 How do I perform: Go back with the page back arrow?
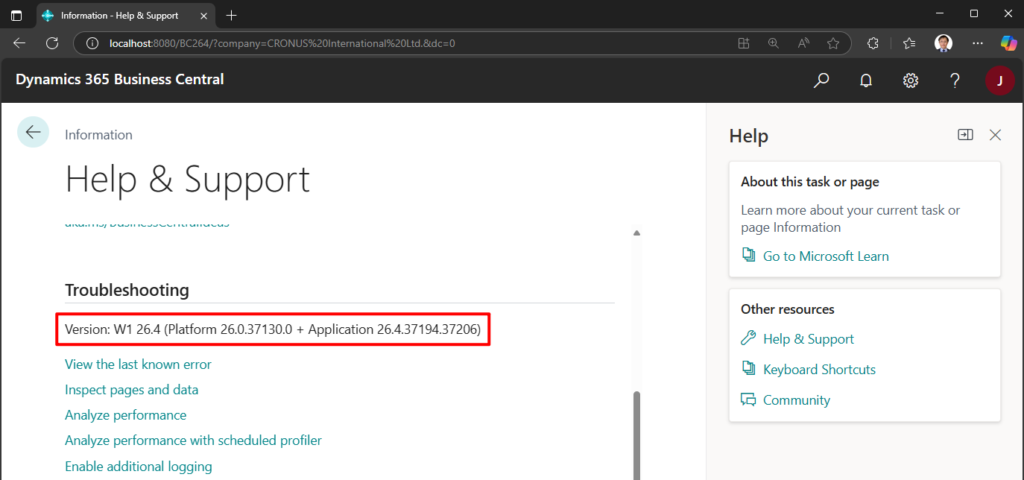(33, 132)
